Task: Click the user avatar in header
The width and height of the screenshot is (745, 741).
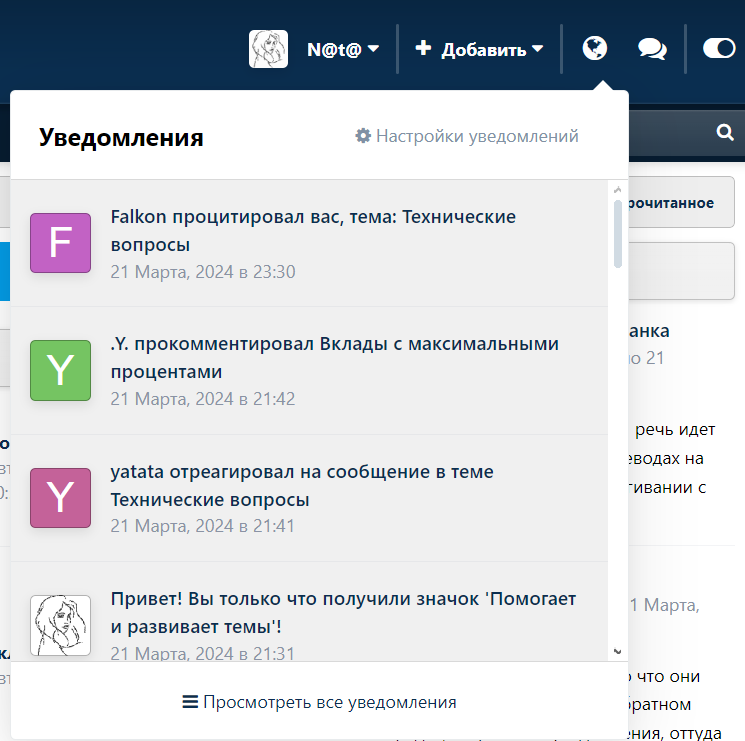Action: (268, 49)
